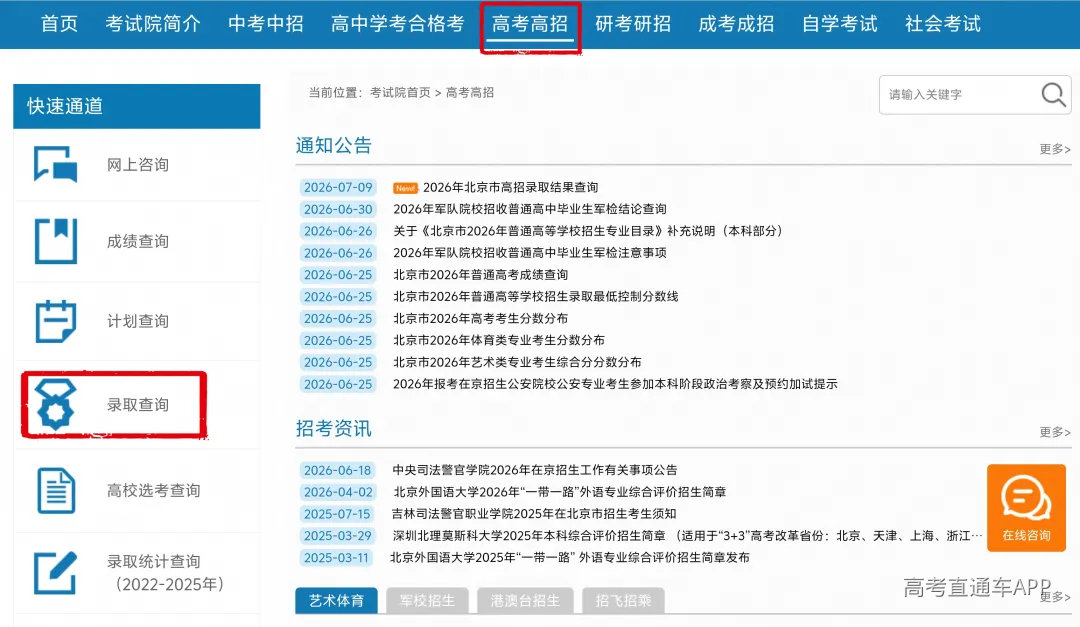This screenshot has height=627, width=1080.
Task: Click the 2025-07-15 date label
Action: pyautogui.click(x=338, y=514)
